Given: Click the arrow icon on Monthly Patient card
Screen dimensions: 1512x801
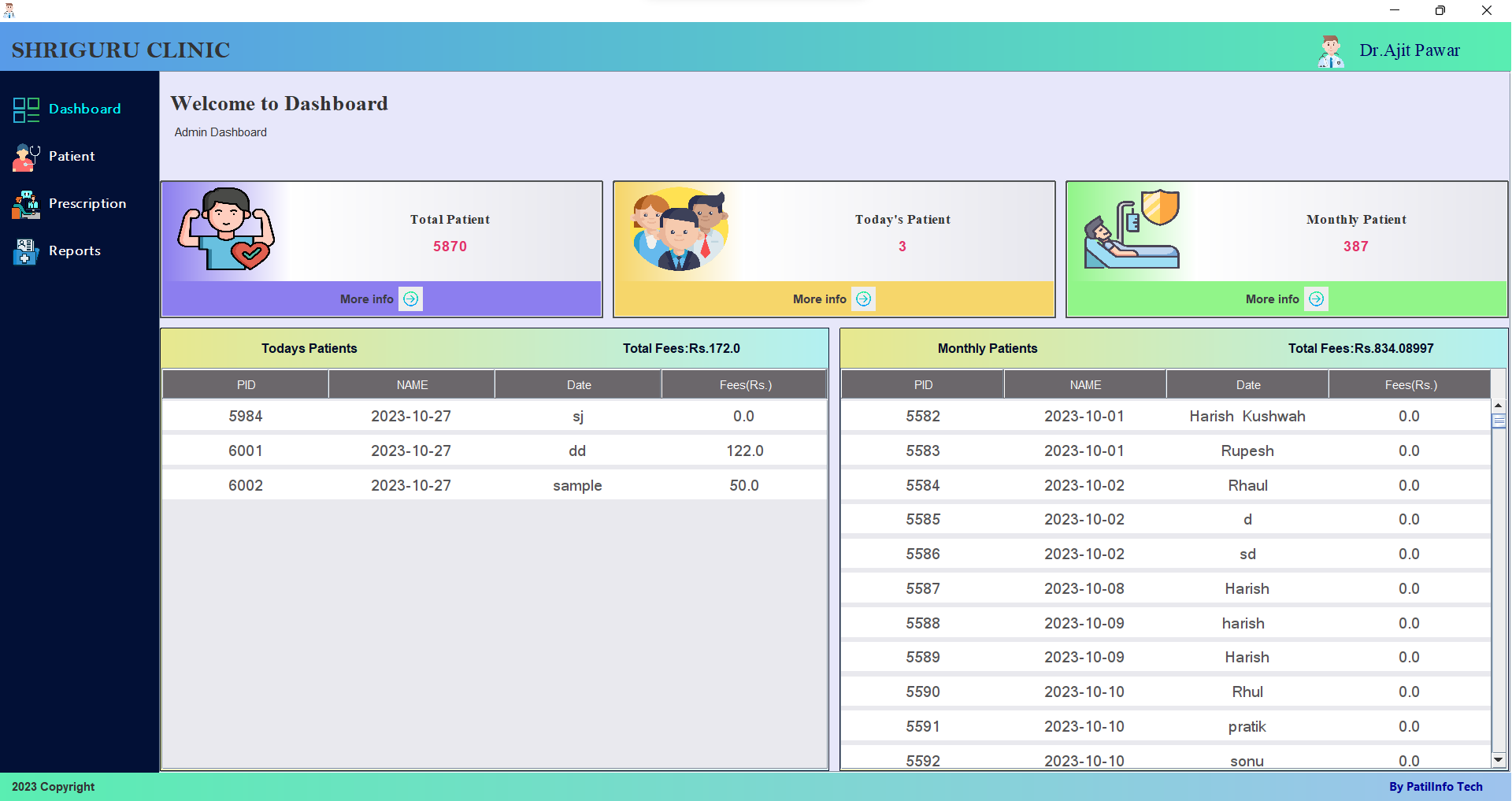Looking at the screenshot, I should coord(1315,299).
